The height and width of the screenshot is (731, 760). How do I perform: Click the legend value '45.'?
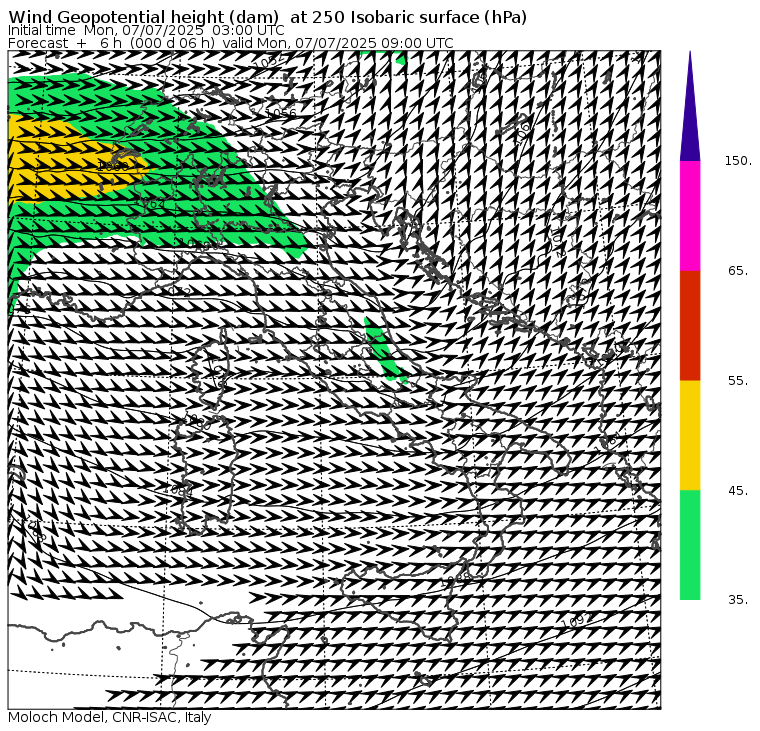coord(738,491)
